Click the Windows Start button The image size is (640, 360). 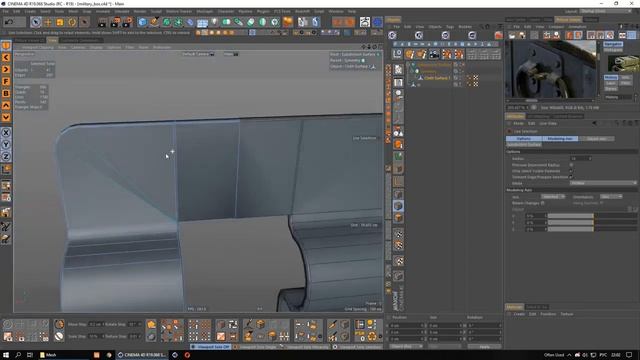(6, 355)
